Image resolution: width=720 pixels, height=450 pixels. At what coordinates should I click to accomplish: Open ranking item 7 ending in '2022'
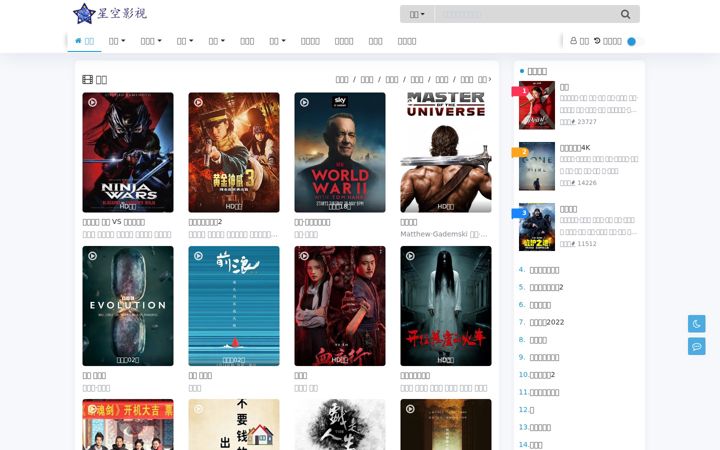[x=546, y=322]
